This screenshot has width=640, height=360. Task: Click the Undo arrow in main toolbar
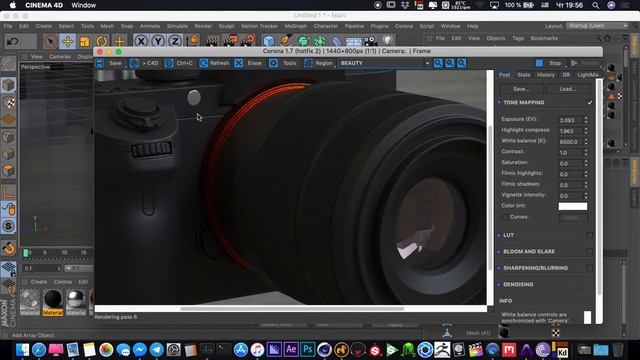pyautogui.click(x=13, y=42)
